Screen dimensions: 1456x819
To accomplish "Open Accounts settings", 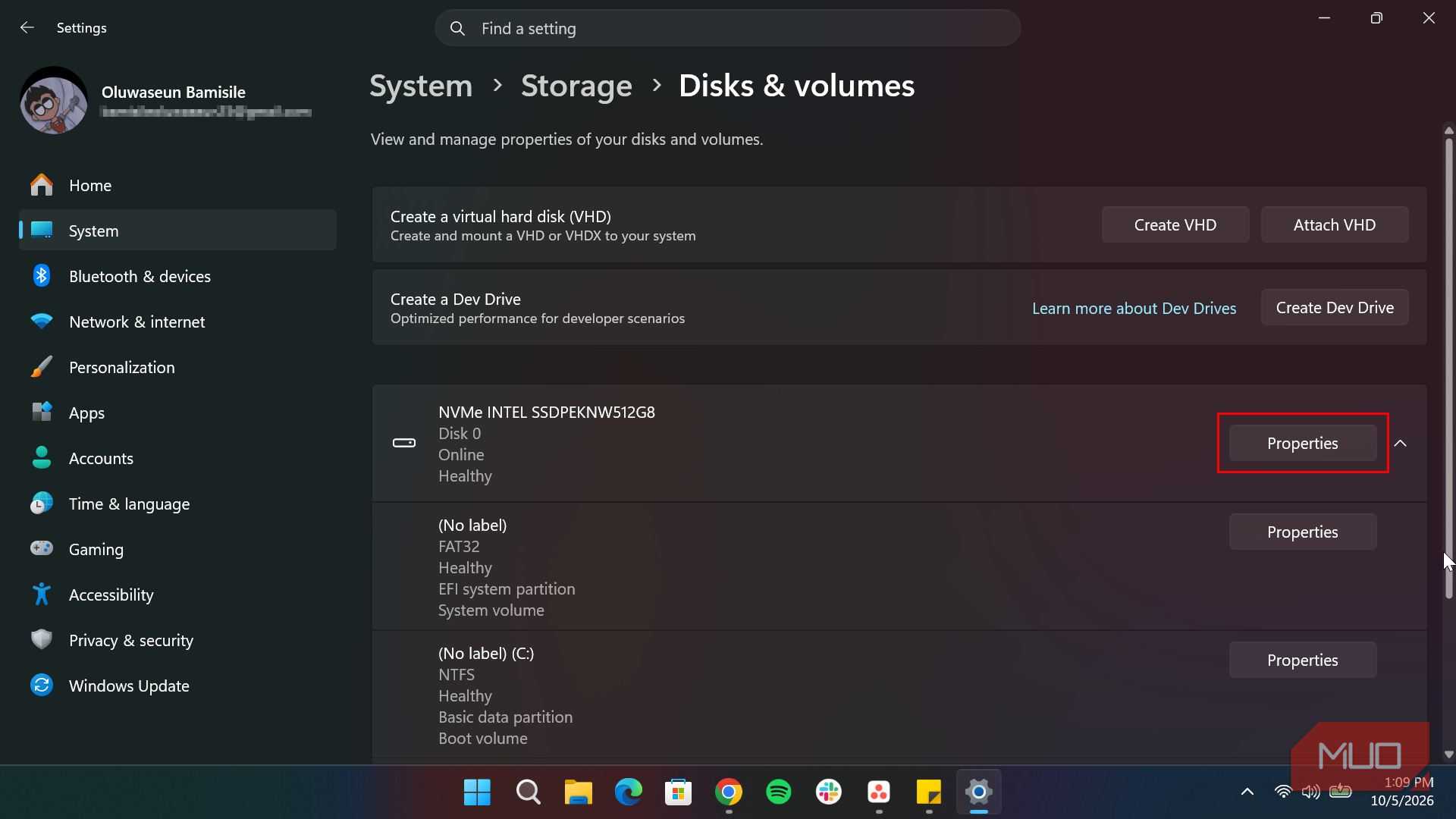I will pyautogui.click(x=177, y=458).
